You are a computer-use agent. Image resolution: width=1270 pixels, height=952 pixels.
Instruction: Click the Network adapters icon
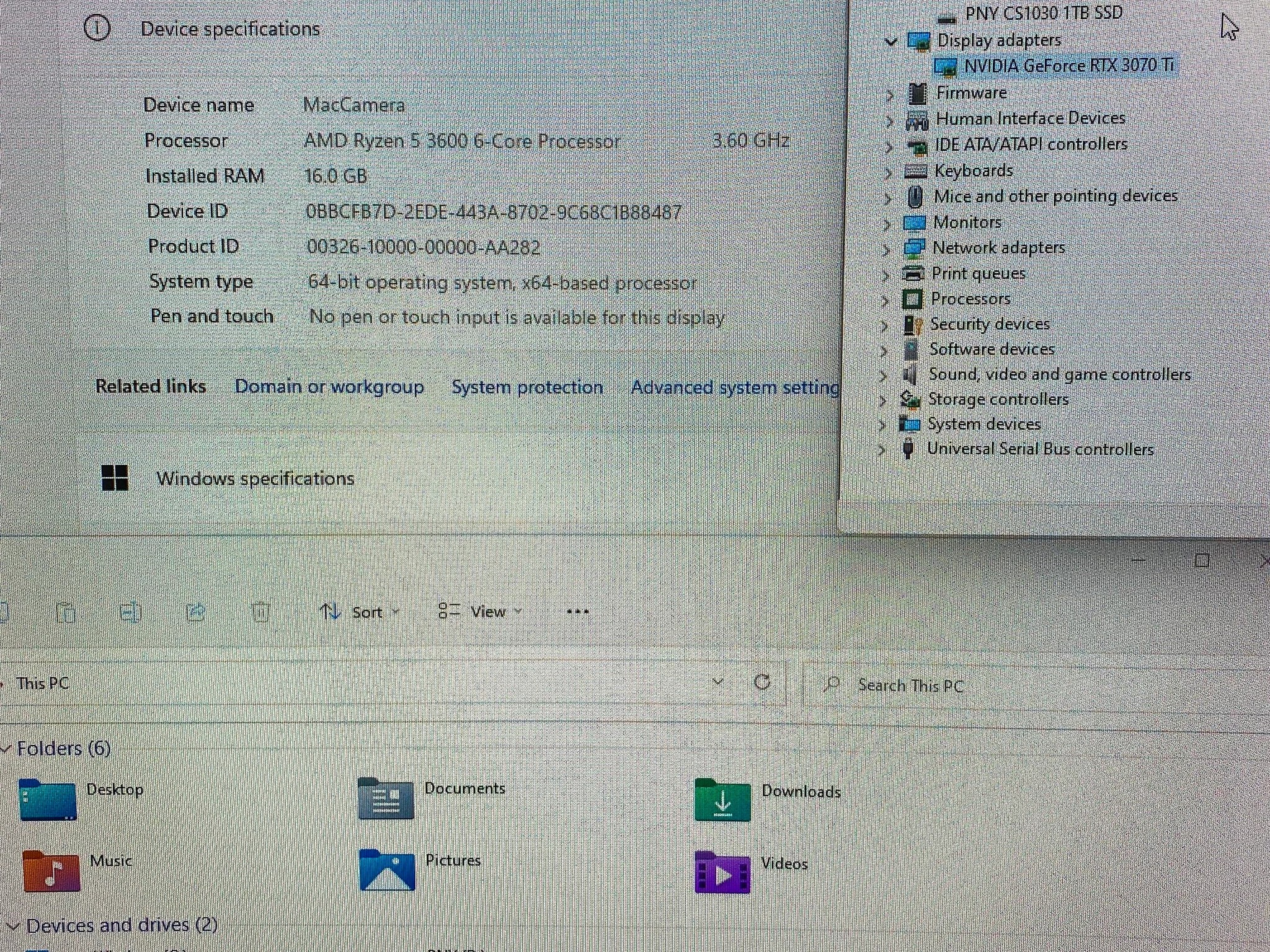click(x=914, y=248)
